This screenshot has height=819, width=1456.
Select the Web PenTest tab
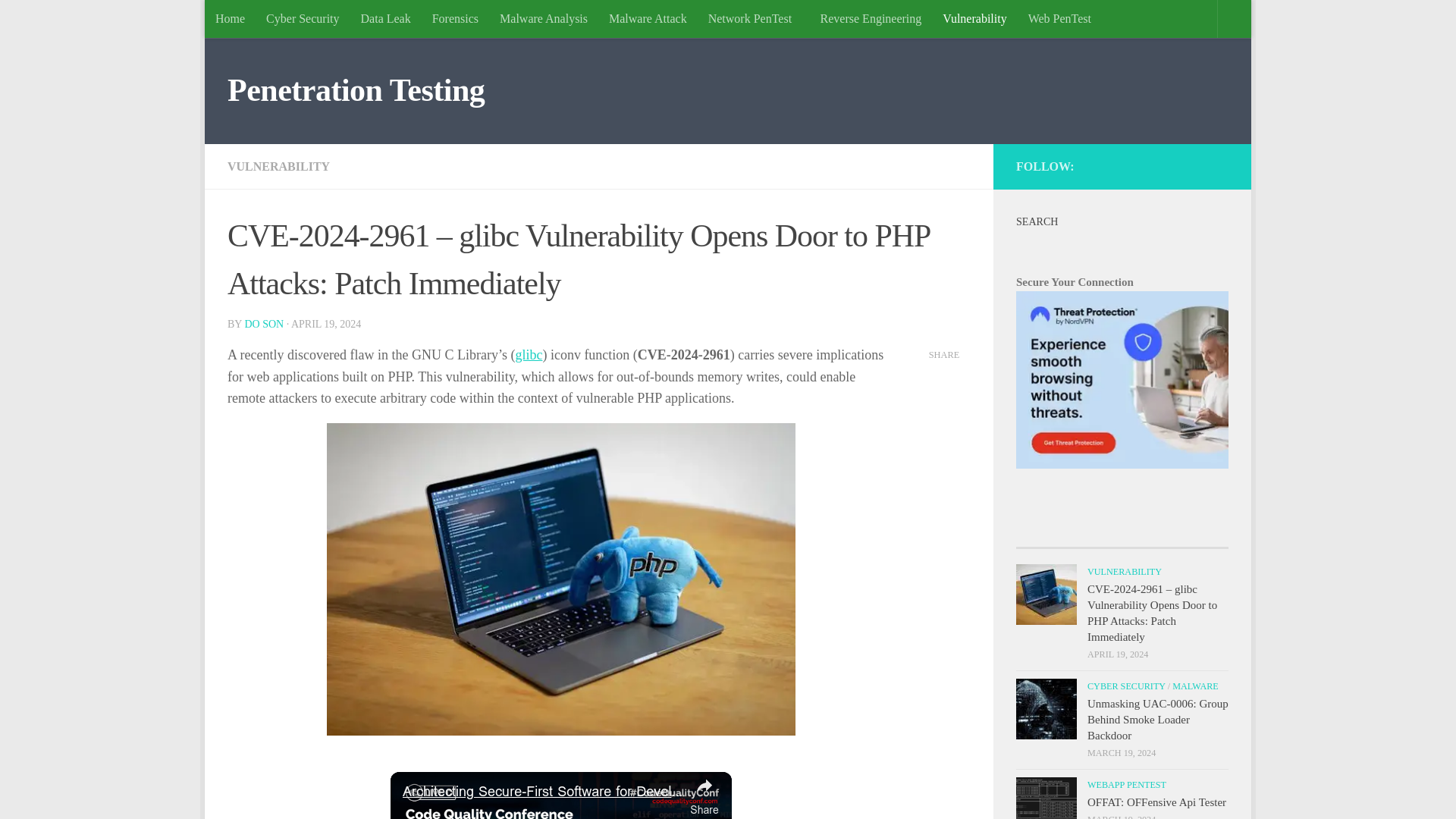[x=1060, y=18]
